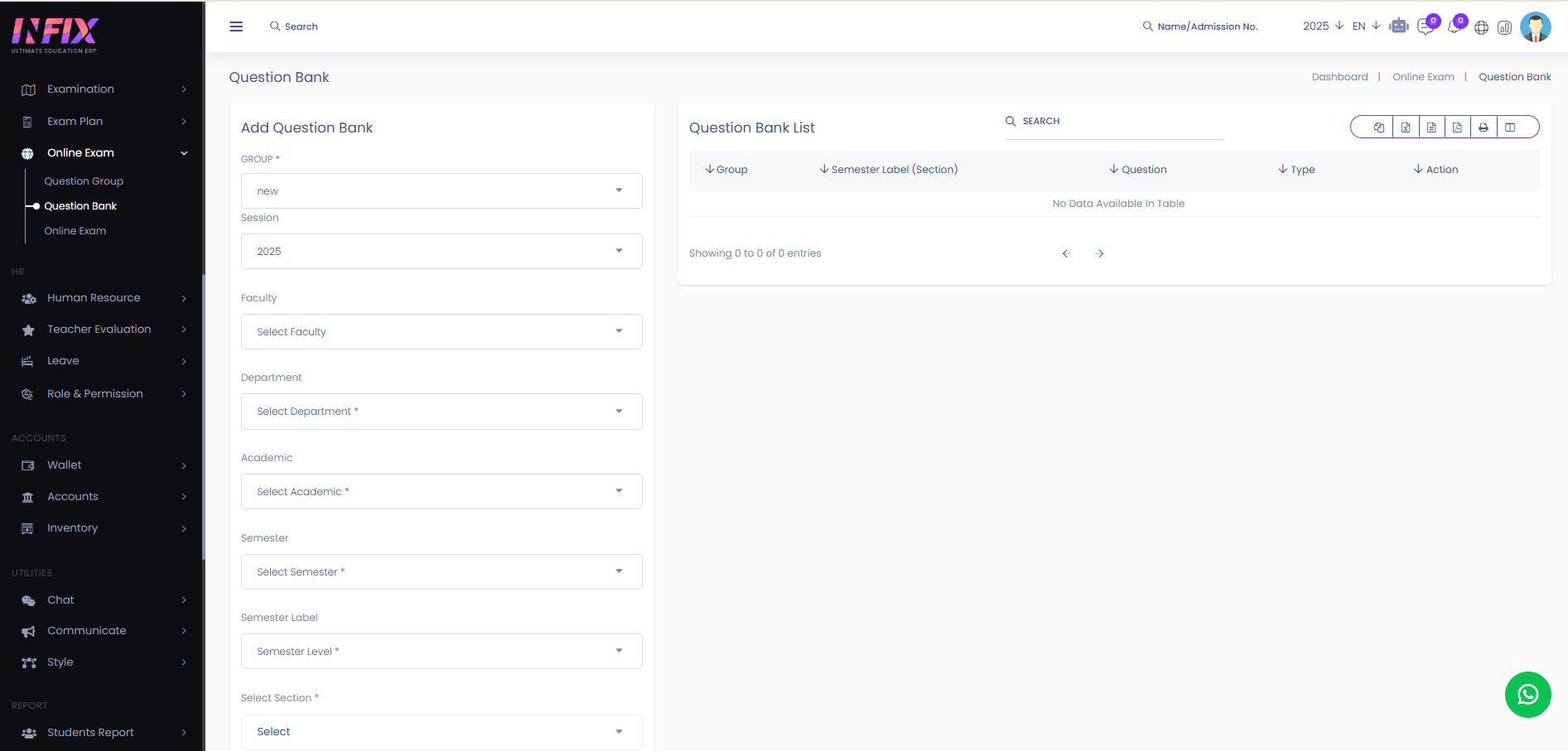This screenshot has height=751, width=1568.
Task: Open Question Group submenu item
Action: pyautogui.click(x=84, y=181)
